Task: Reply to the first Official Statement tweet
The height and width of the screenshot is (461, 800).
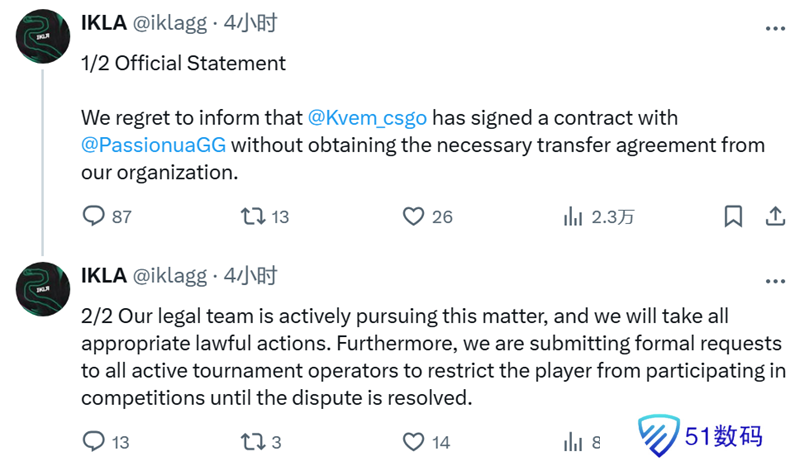Action: click(x=93, y=216)
